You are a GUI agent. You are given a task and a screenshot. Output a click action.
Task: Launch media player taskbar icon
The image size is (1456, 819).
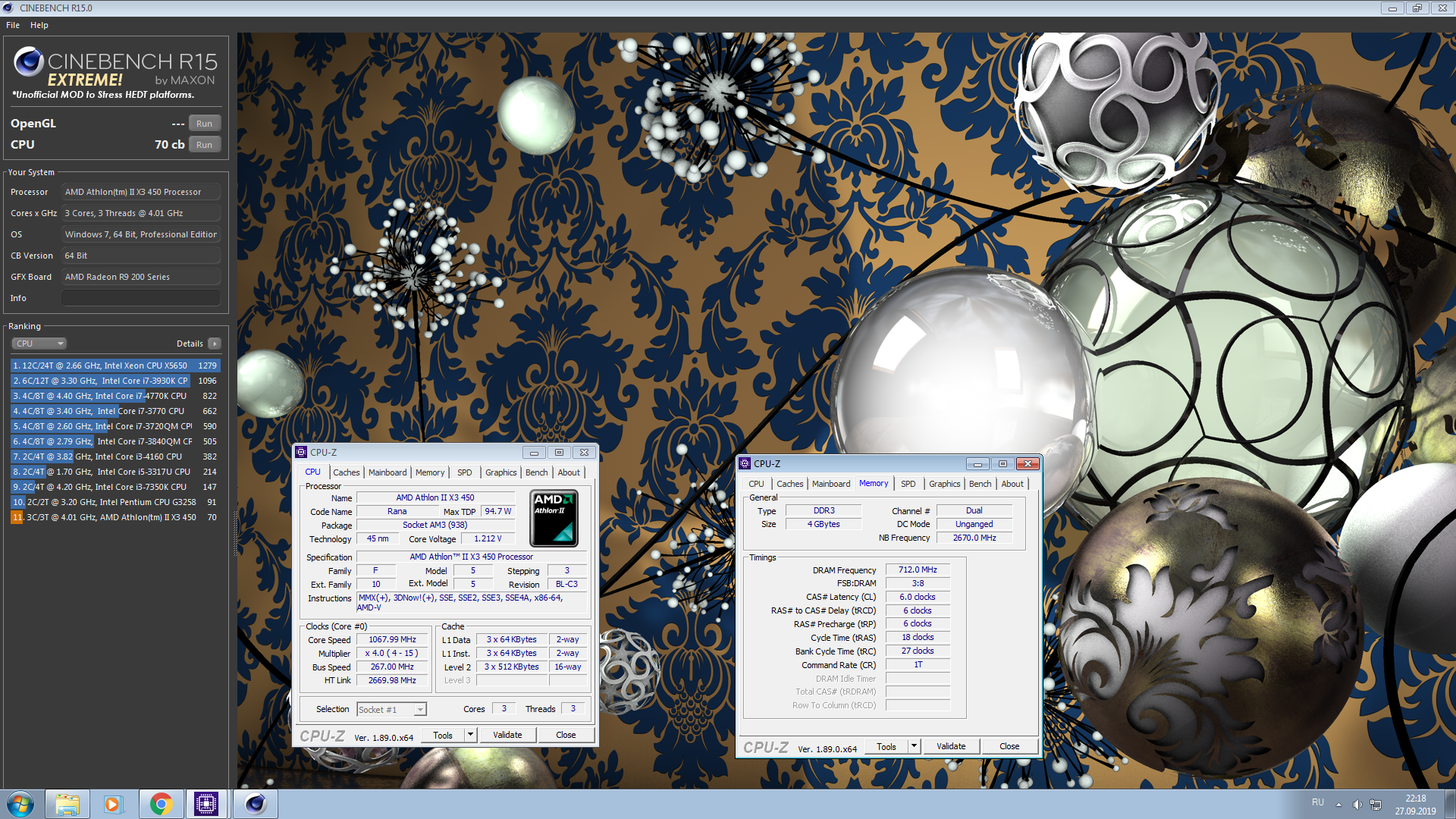[114, 804]
